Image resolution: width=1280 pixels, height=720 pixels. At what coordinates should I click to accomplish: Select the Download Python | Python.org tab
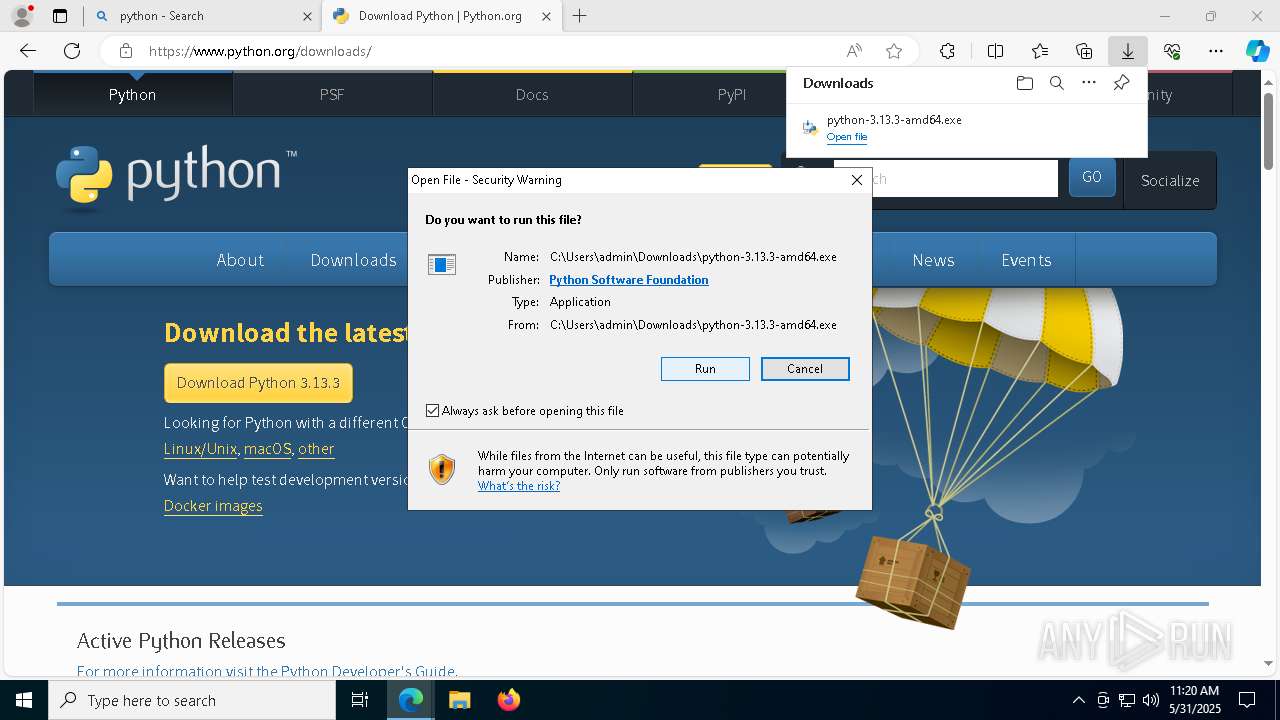(440, 16)
